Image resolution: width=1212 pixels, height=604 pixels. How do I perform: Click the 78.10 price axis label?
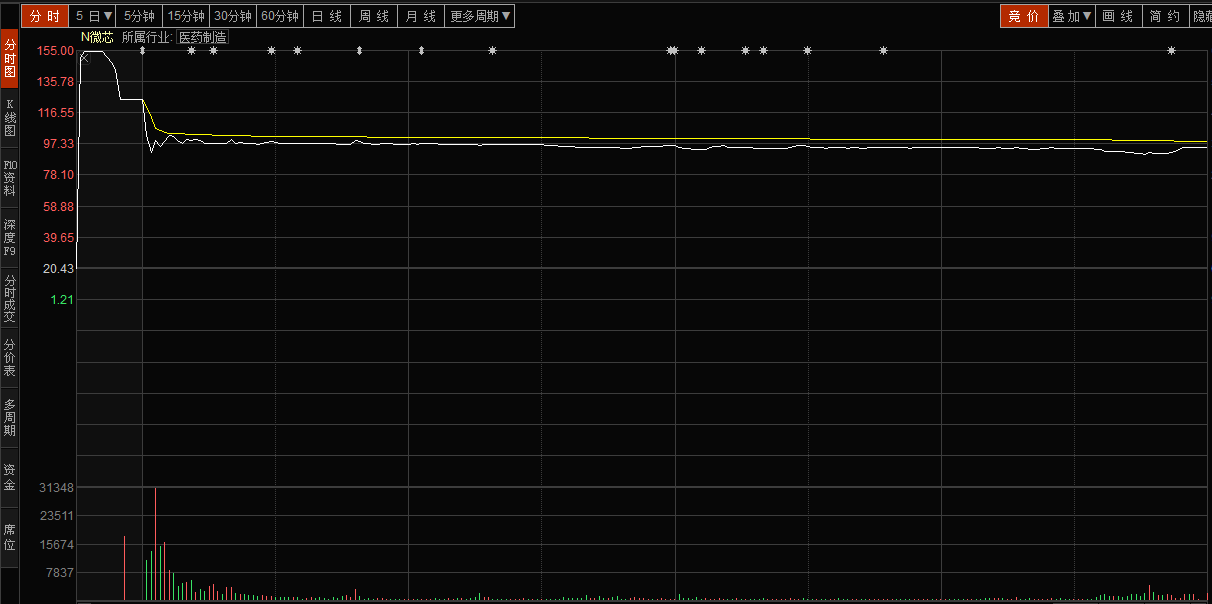(x=58, y=175)
